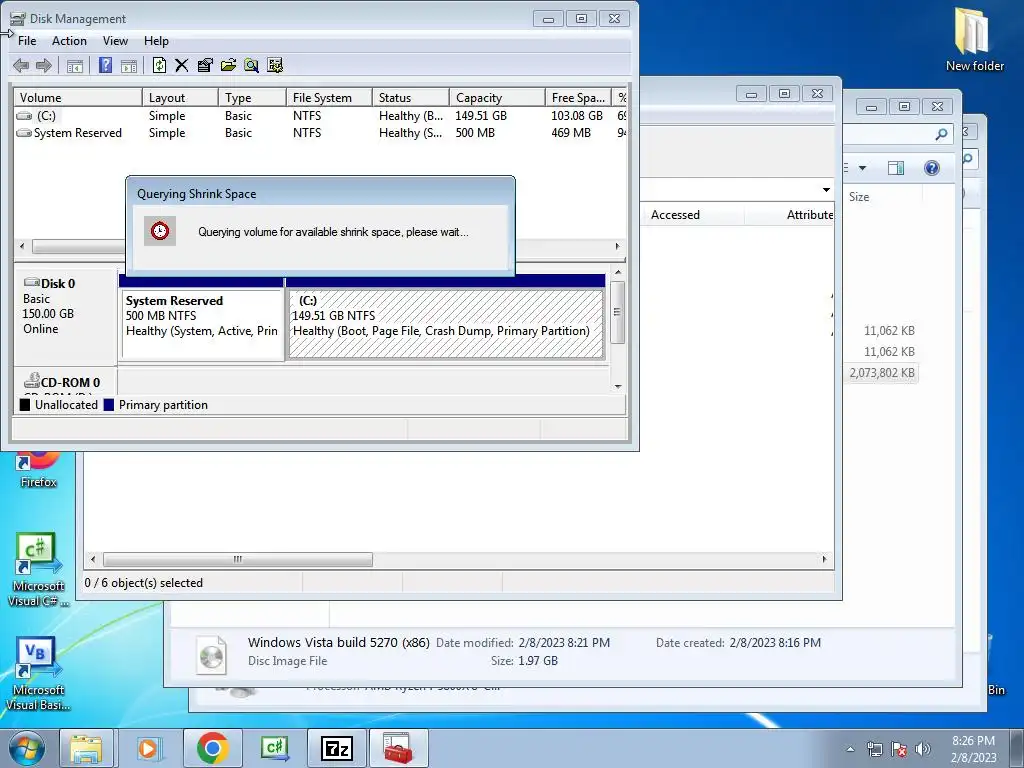
Task: Click the disk pane scroll down arrow
Action: (x=618, y=387)
